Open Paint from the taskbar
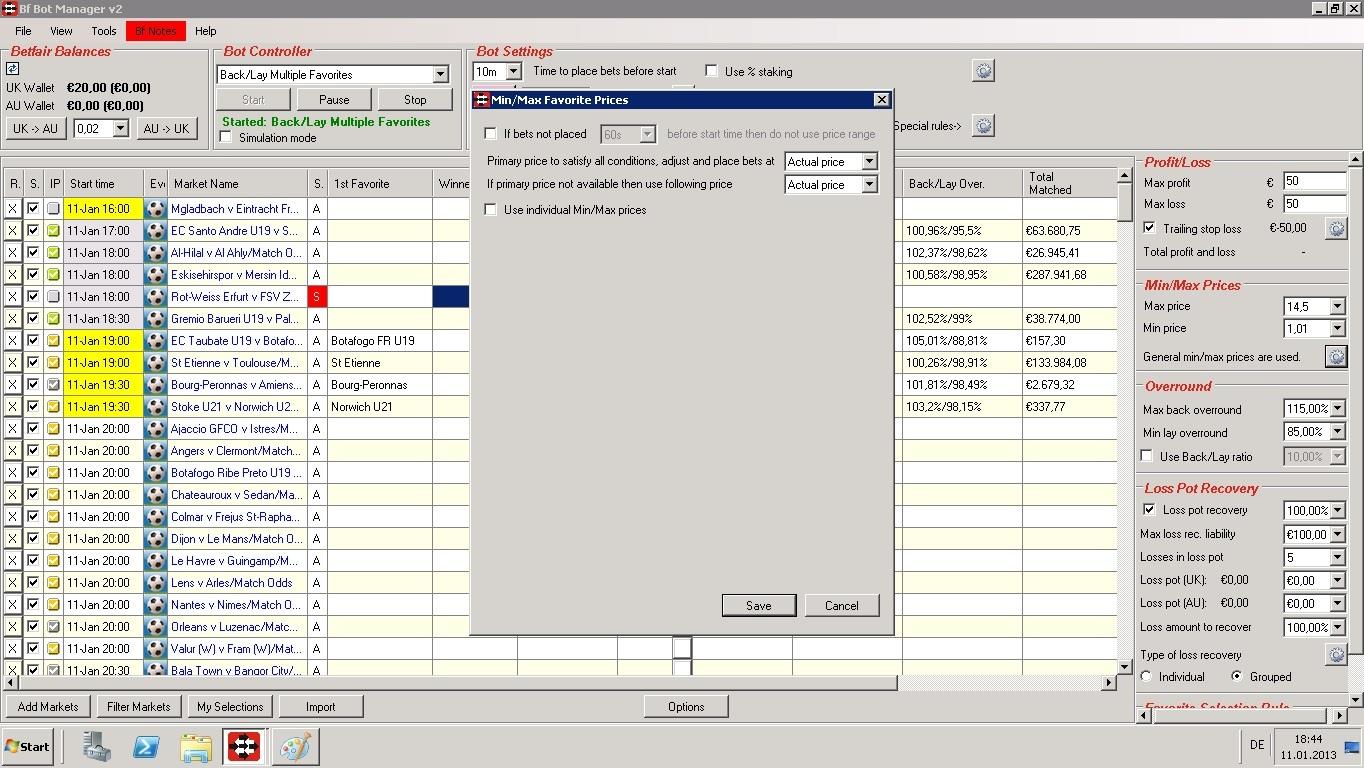This screenshot has height=768, width=1364. coord(296,746)
